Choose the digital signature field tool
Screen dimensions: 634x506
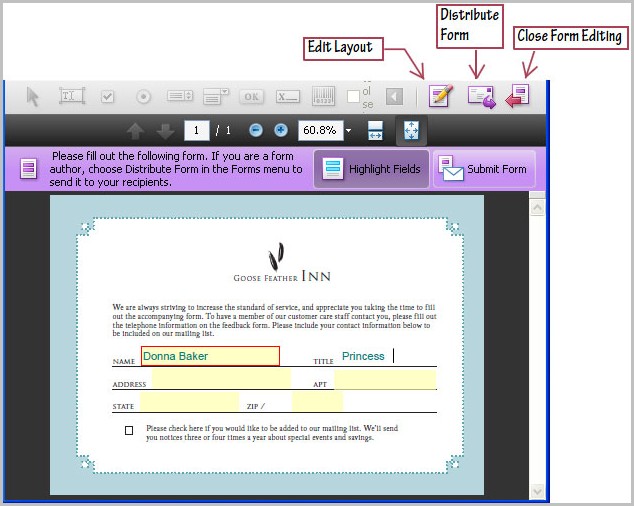click(288, 96)
